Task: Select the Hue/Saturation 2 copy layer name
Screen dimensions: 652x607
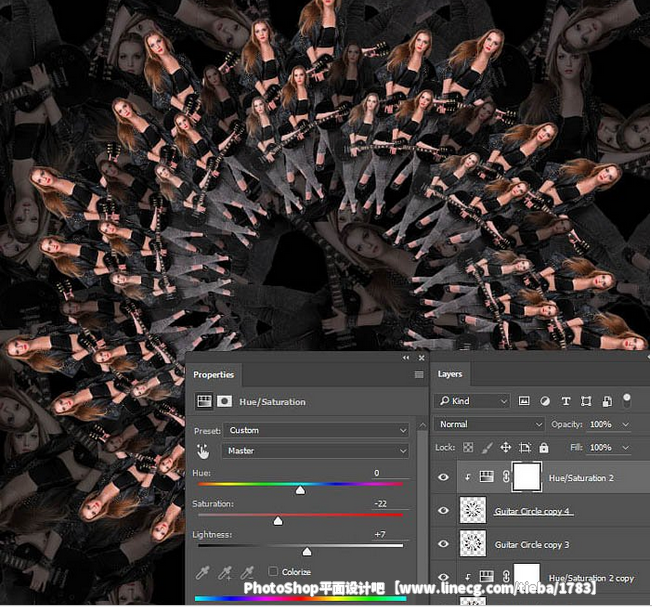Action: click(x=591, y=578)
